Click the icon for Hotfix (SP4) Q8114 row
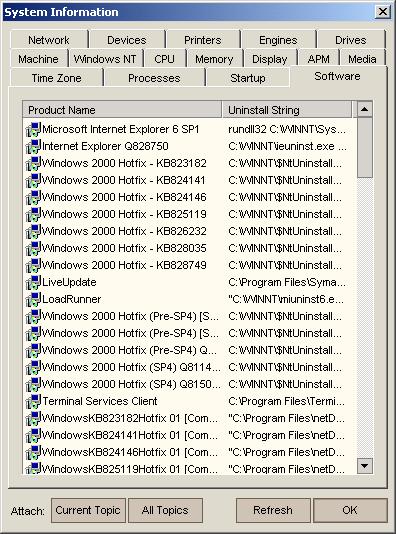 33,368
